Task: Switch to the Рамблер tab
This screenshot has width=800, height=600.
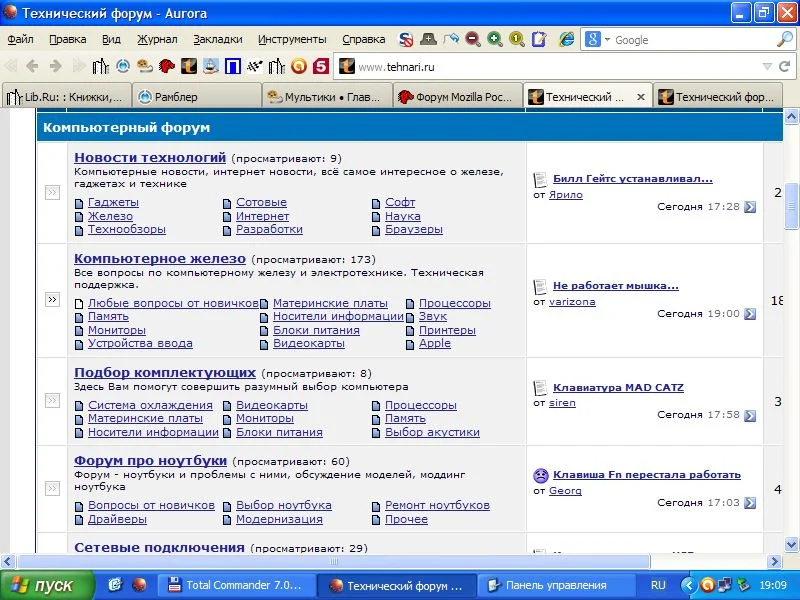Action: [x=197, y=96]
